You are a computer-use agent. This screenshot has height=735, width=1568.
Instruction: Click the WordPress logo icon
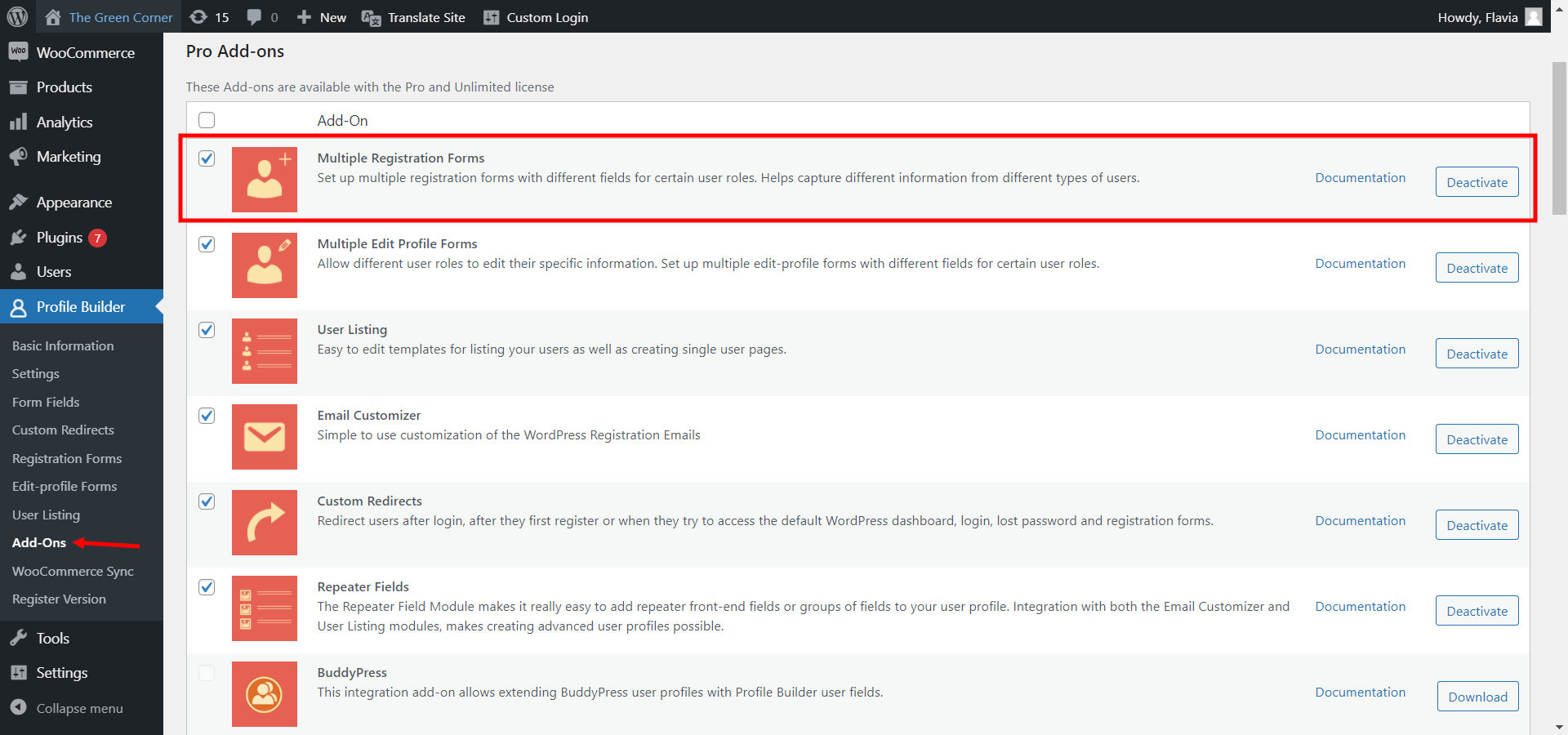(x=17, y=16)
